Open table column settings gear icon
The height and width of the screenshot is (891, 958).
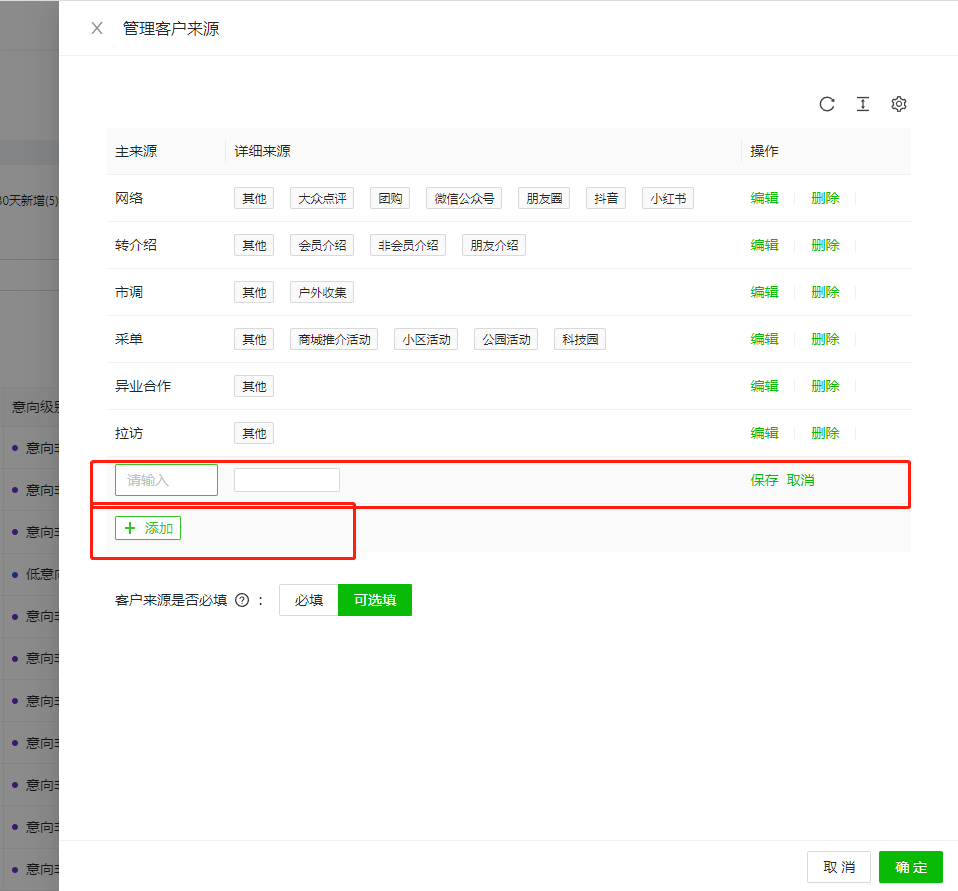(899, 104)
